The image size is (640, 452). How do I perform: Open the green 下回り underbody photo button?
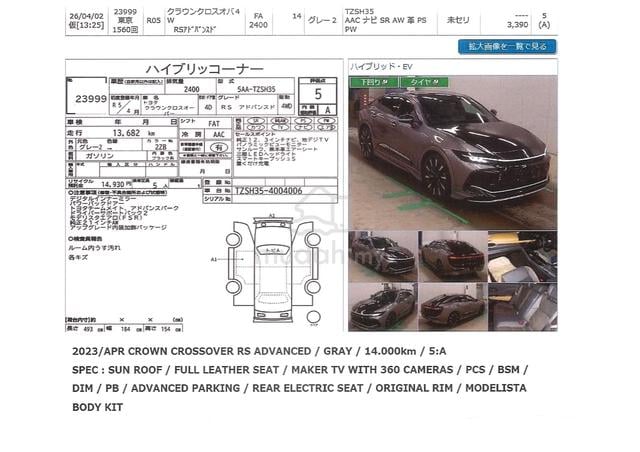pyautogui.click(x=373, y=82)
